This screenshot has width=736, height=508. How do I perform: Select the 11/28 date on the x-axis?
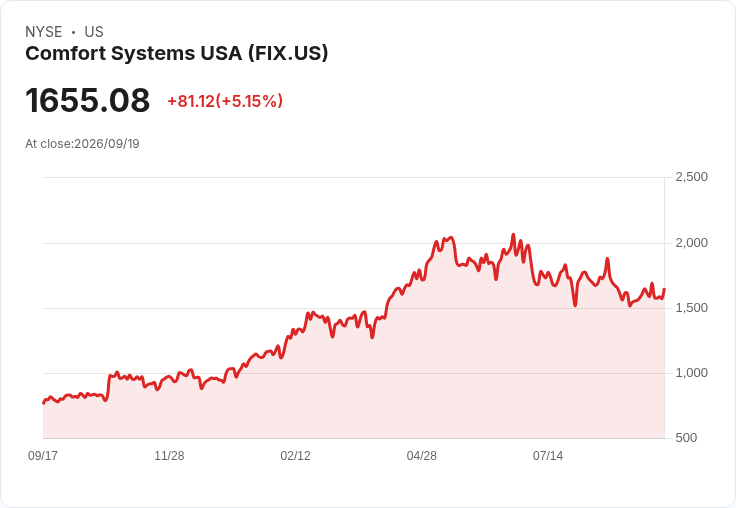(x=169, y=456)
